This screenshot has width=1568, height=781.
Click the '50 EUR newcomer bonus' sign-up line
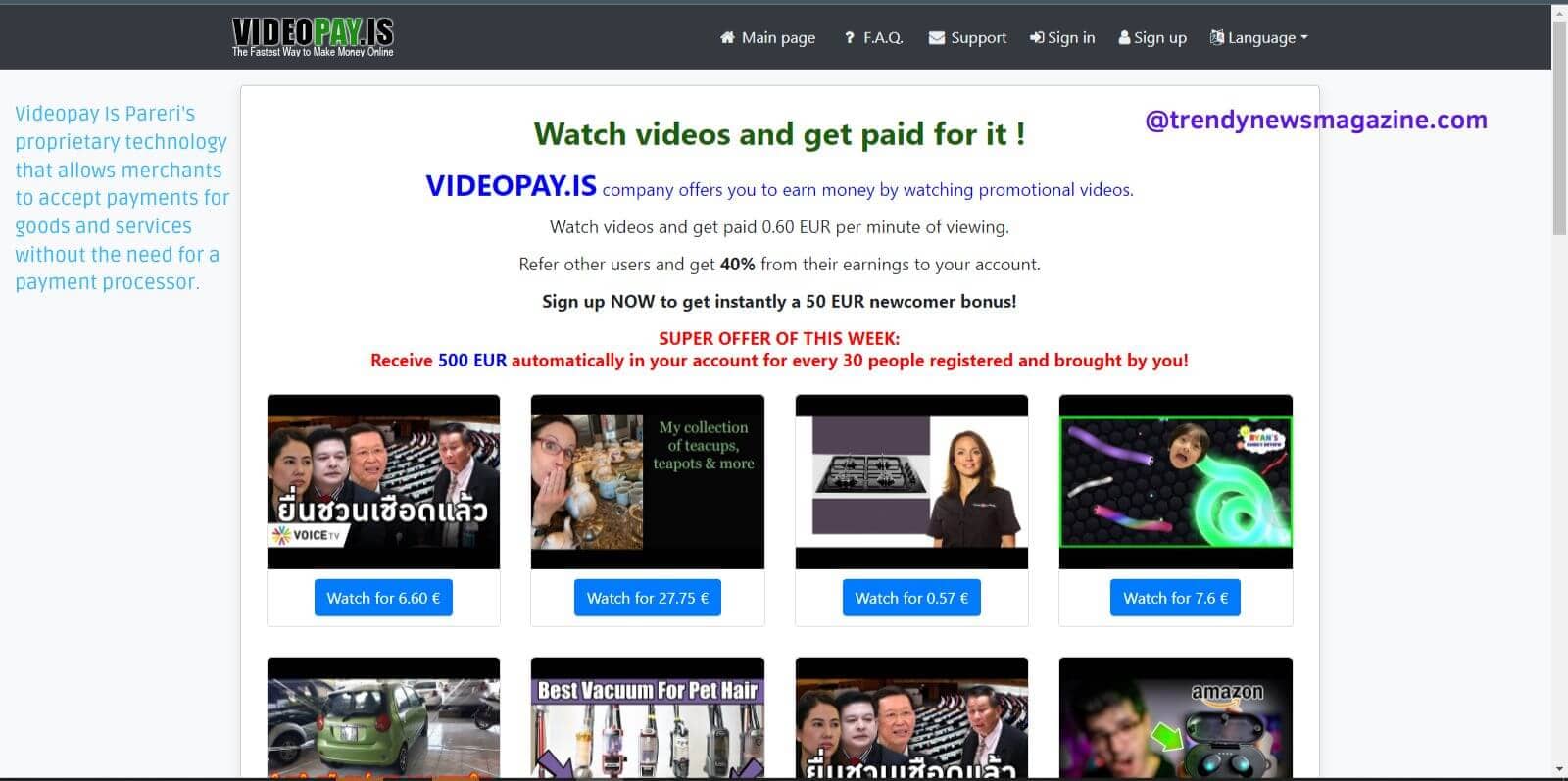pos(779,302)
